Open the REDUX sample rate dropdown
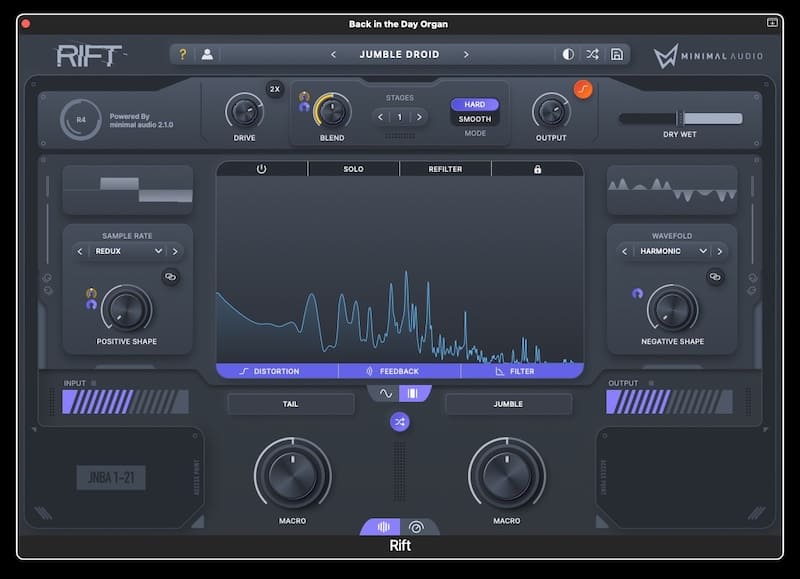Screen dimensions: 800x579 [128, 251]
